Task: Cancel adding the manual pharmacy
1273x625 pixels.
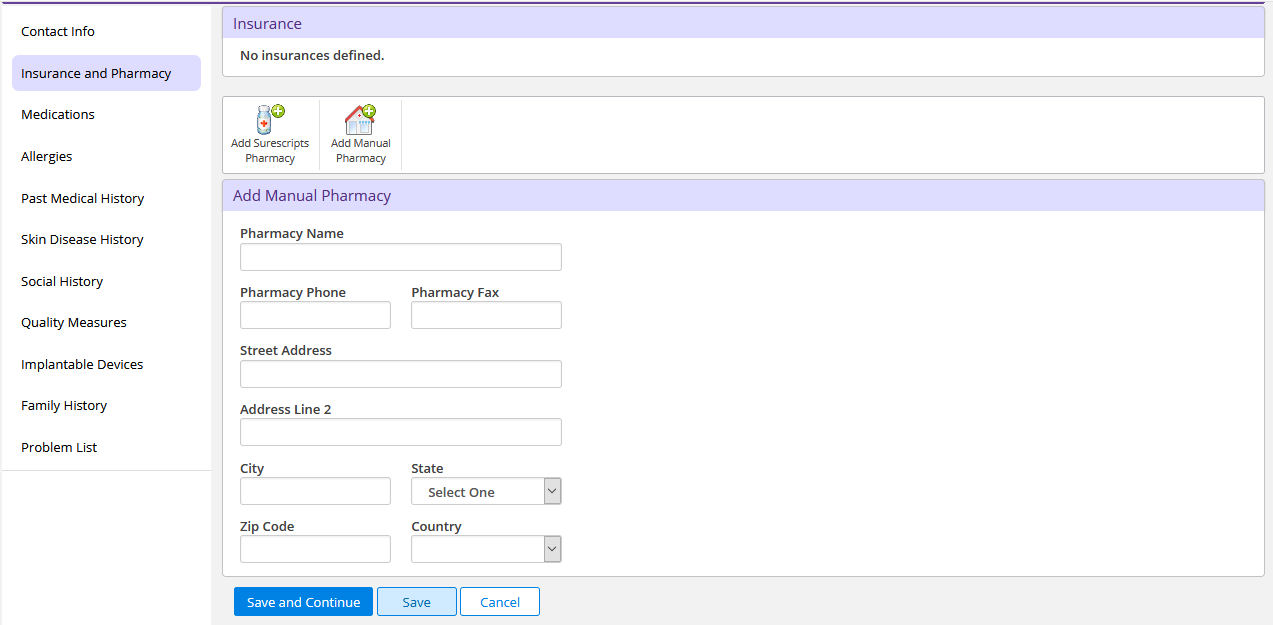Action: (500, 602)
